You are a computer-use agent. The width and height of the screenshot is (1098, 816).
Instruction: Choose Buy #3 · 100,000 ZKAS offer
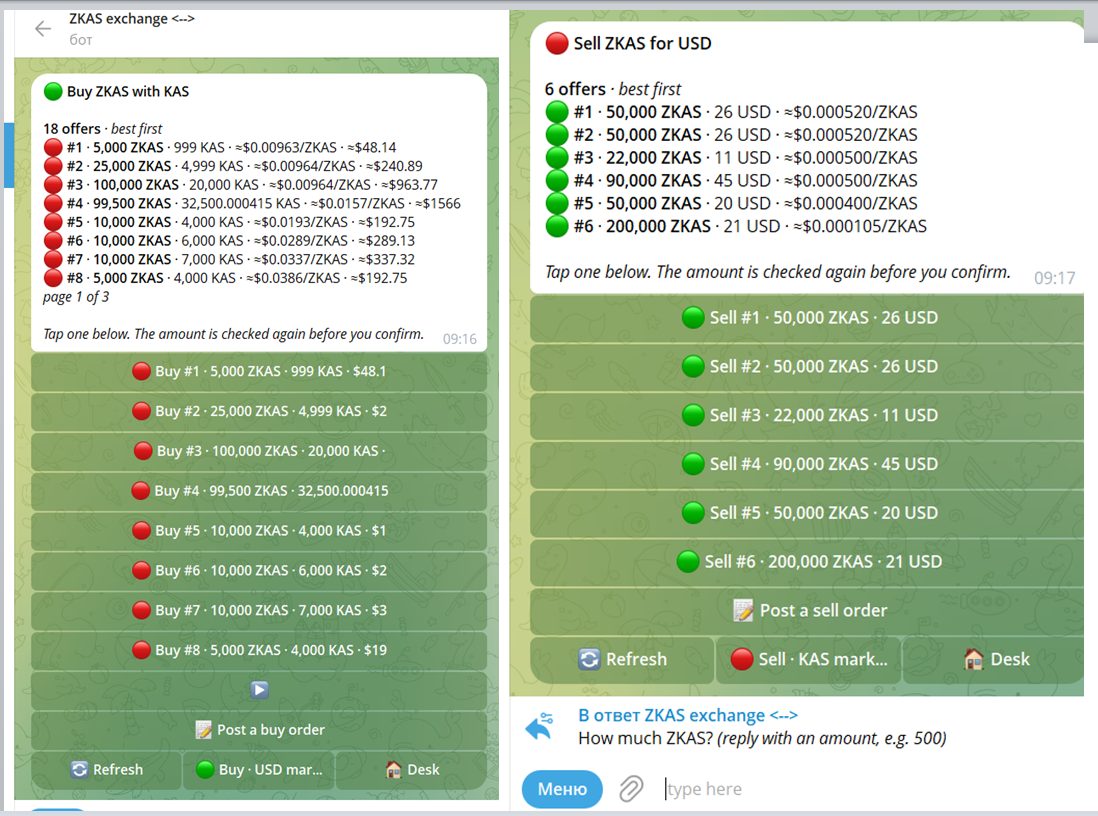(x=259, y=451)
